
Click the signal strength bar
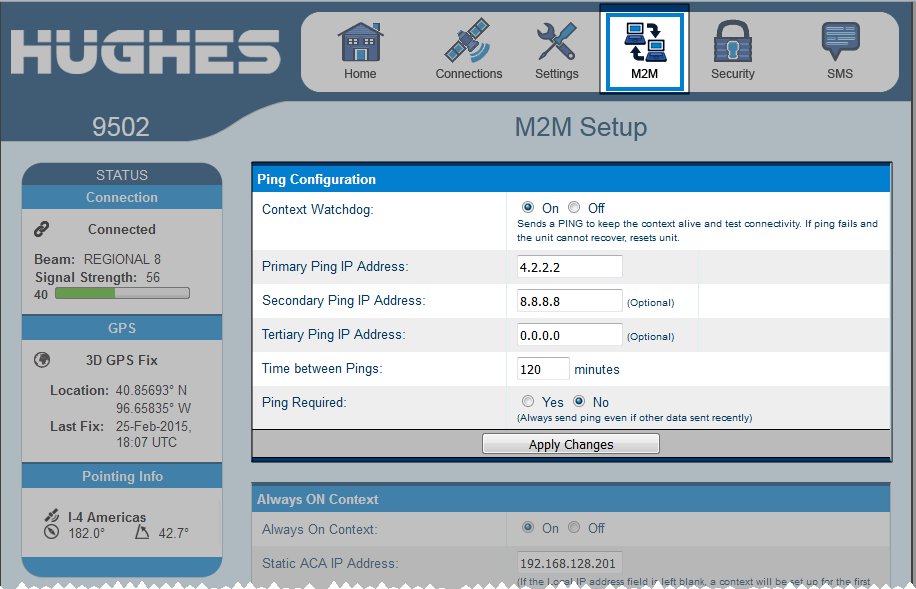tap(121, 294)
